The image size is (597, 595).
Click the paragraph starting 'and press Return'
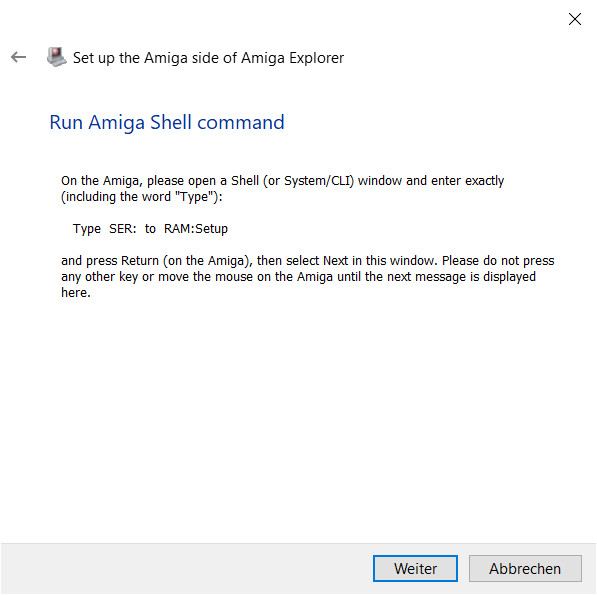pos(308,276)
